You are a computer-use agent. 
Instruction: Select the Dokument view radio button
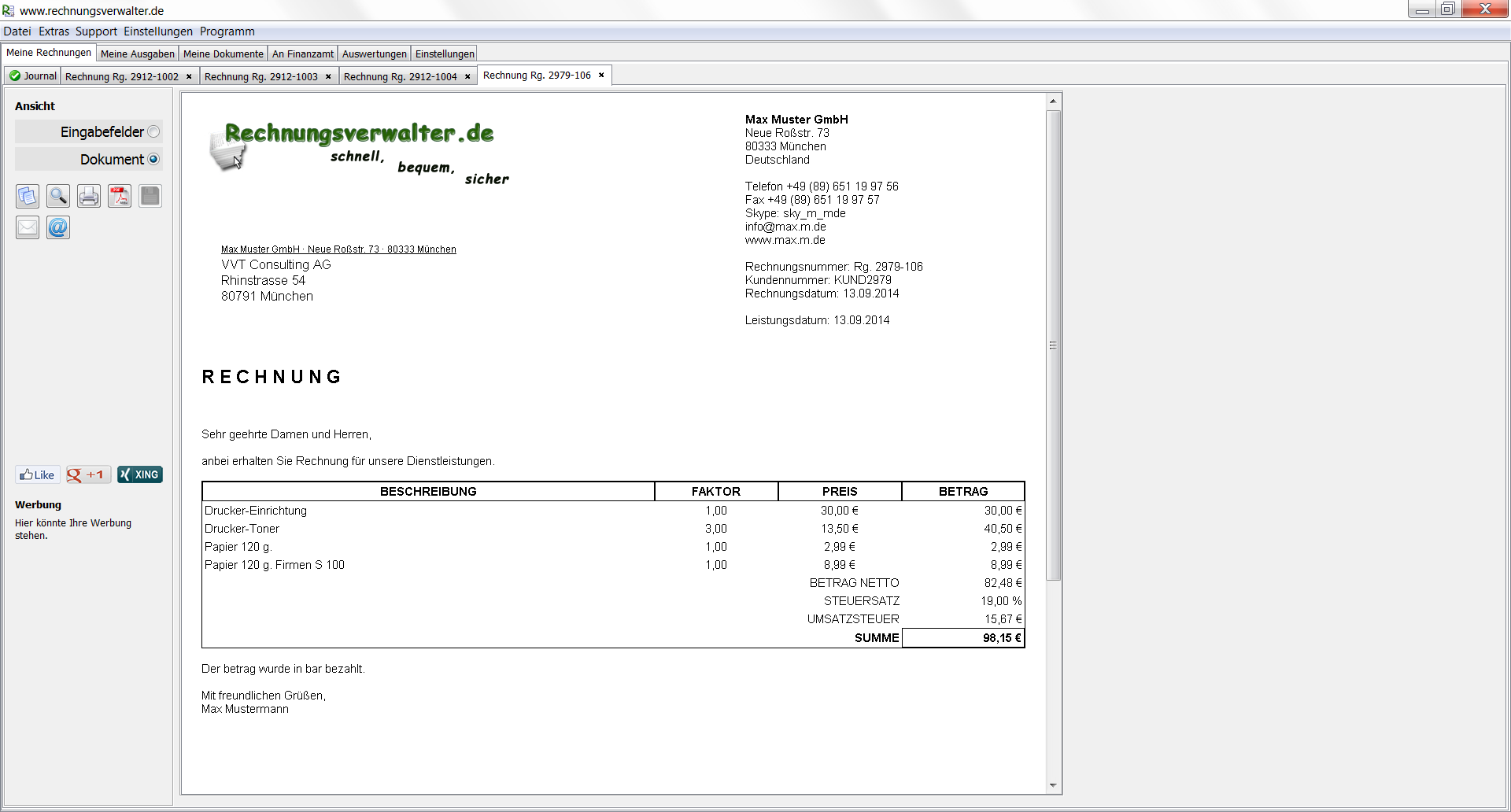153,160
